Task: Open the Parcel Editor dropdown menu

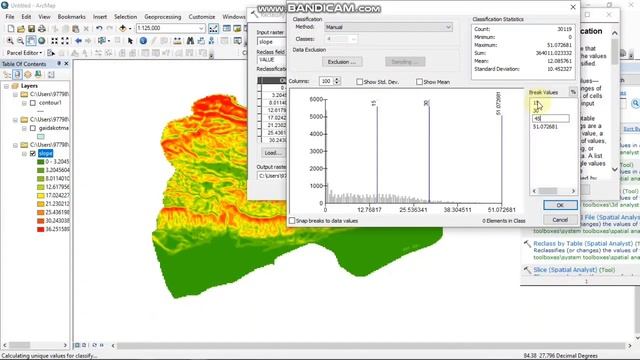Action: (24, 53)
